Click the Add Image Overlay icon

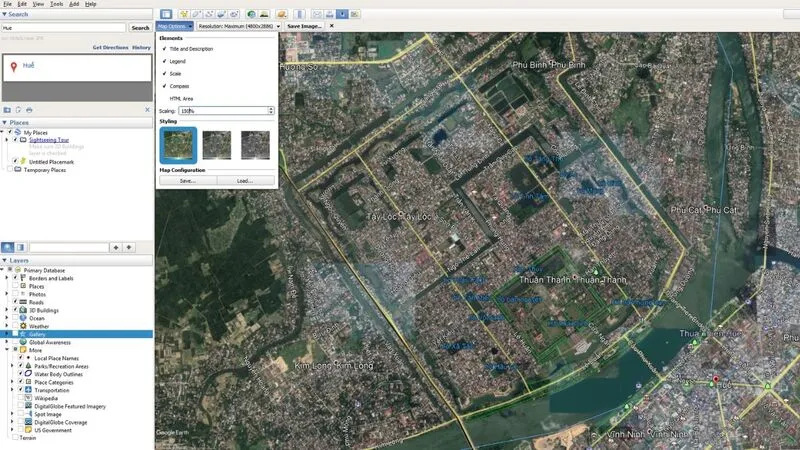221,14
